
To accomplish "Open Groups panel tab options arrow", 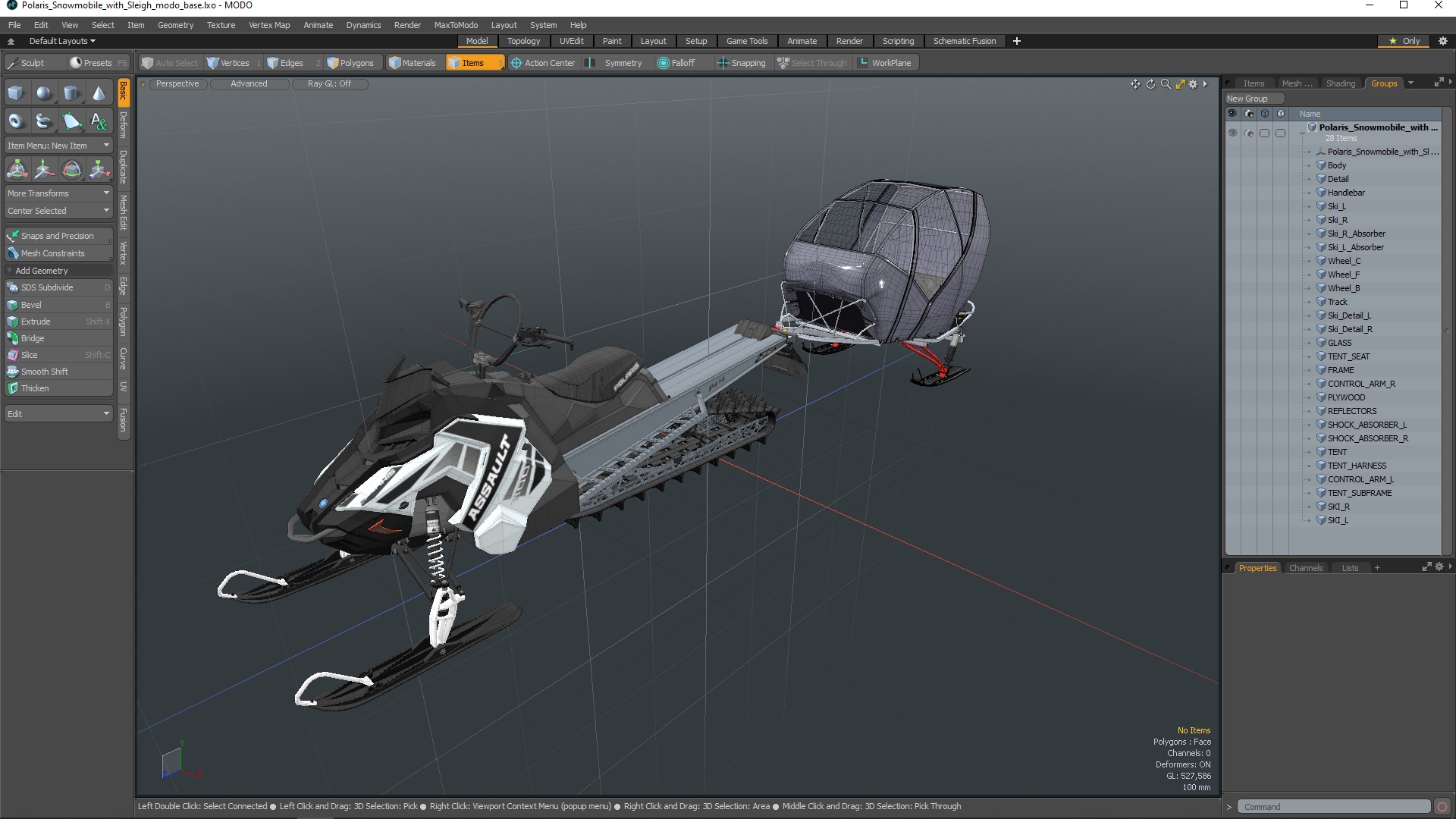I will 1410,83.
